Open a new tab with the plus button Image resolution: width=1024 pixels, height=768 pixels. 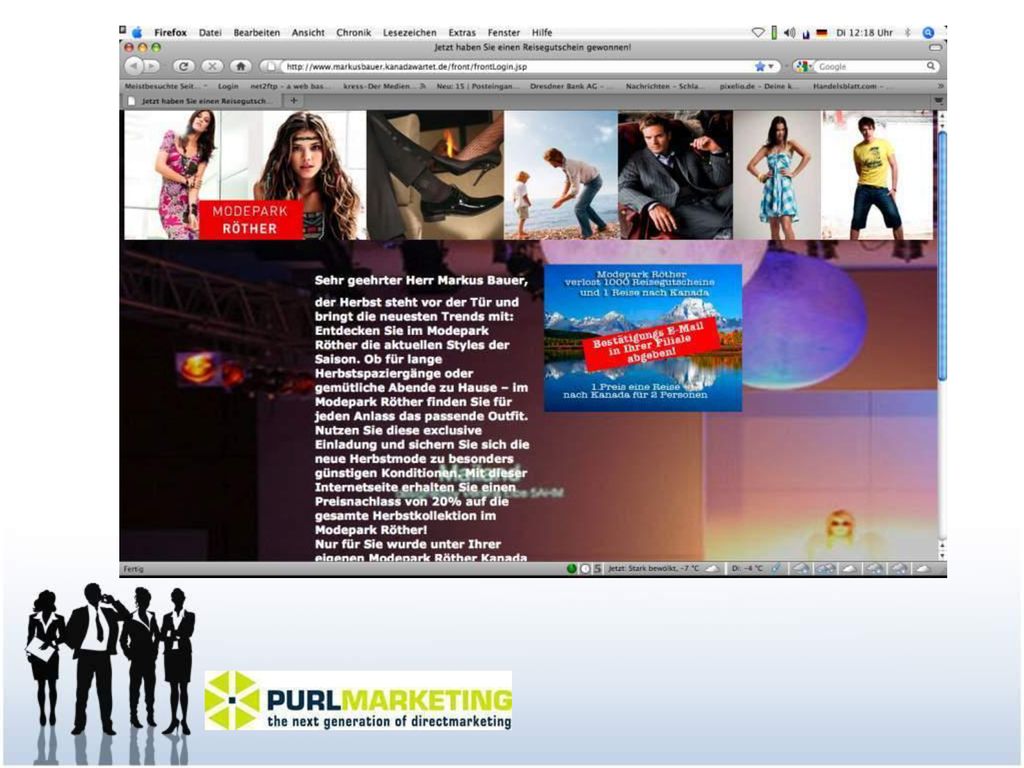click(x=294, y=101)
